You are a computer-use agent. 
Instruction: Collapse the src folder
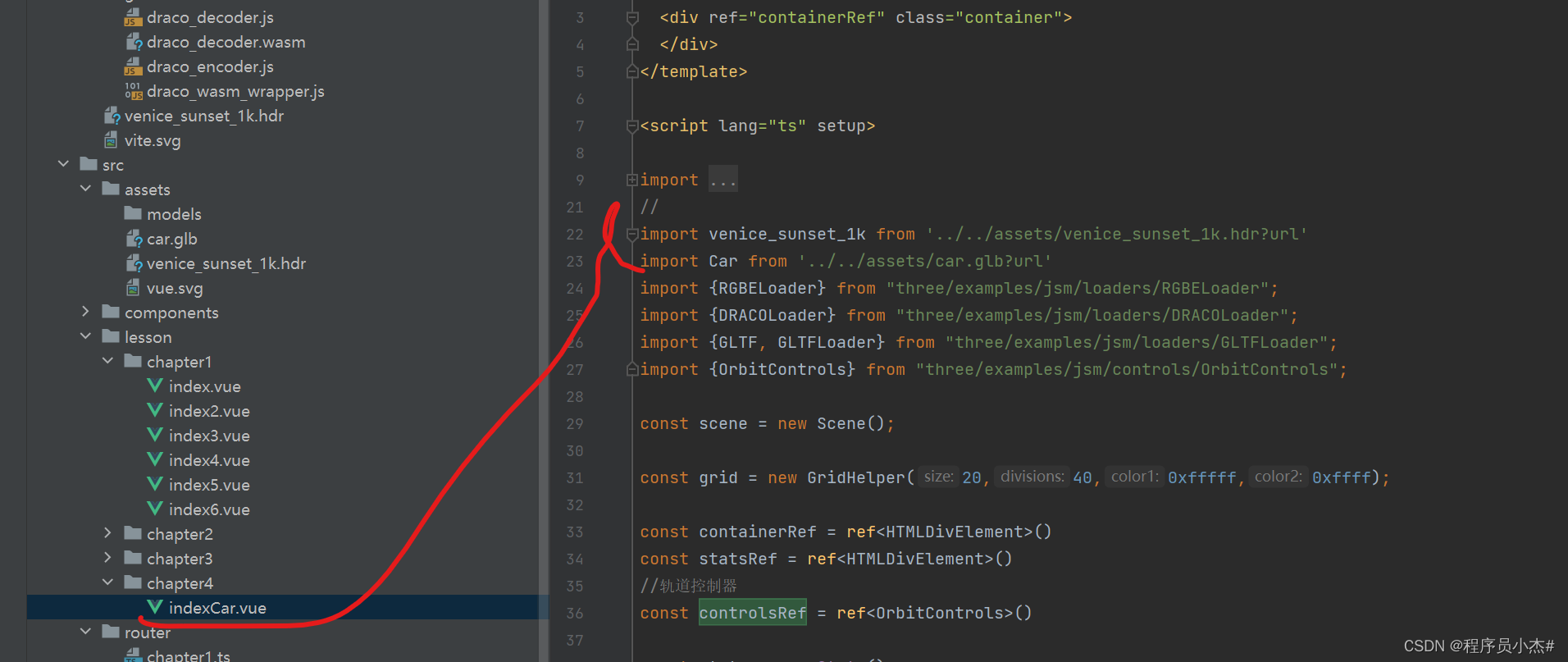63,164
